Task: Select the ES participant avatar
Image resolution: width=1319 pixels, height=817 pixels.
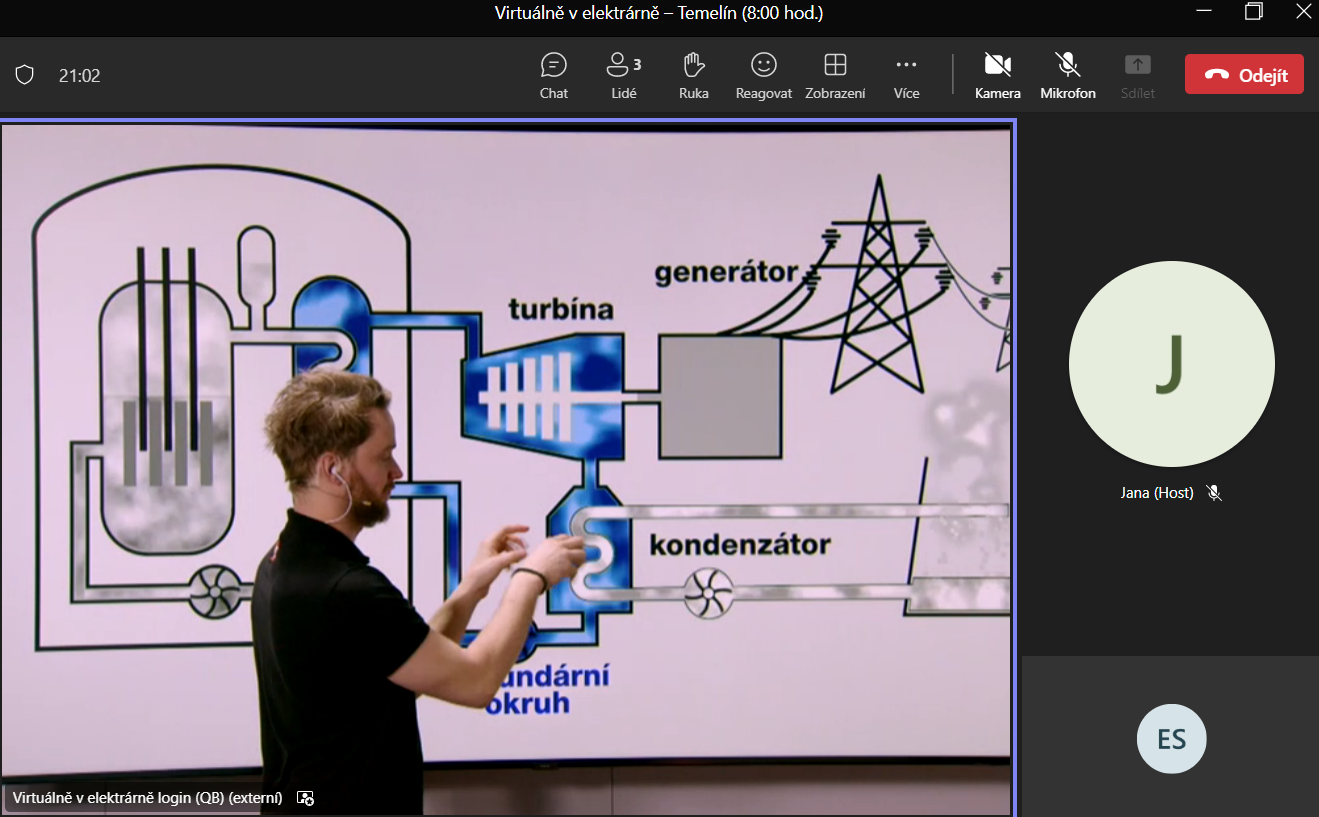Action: 1171,739
